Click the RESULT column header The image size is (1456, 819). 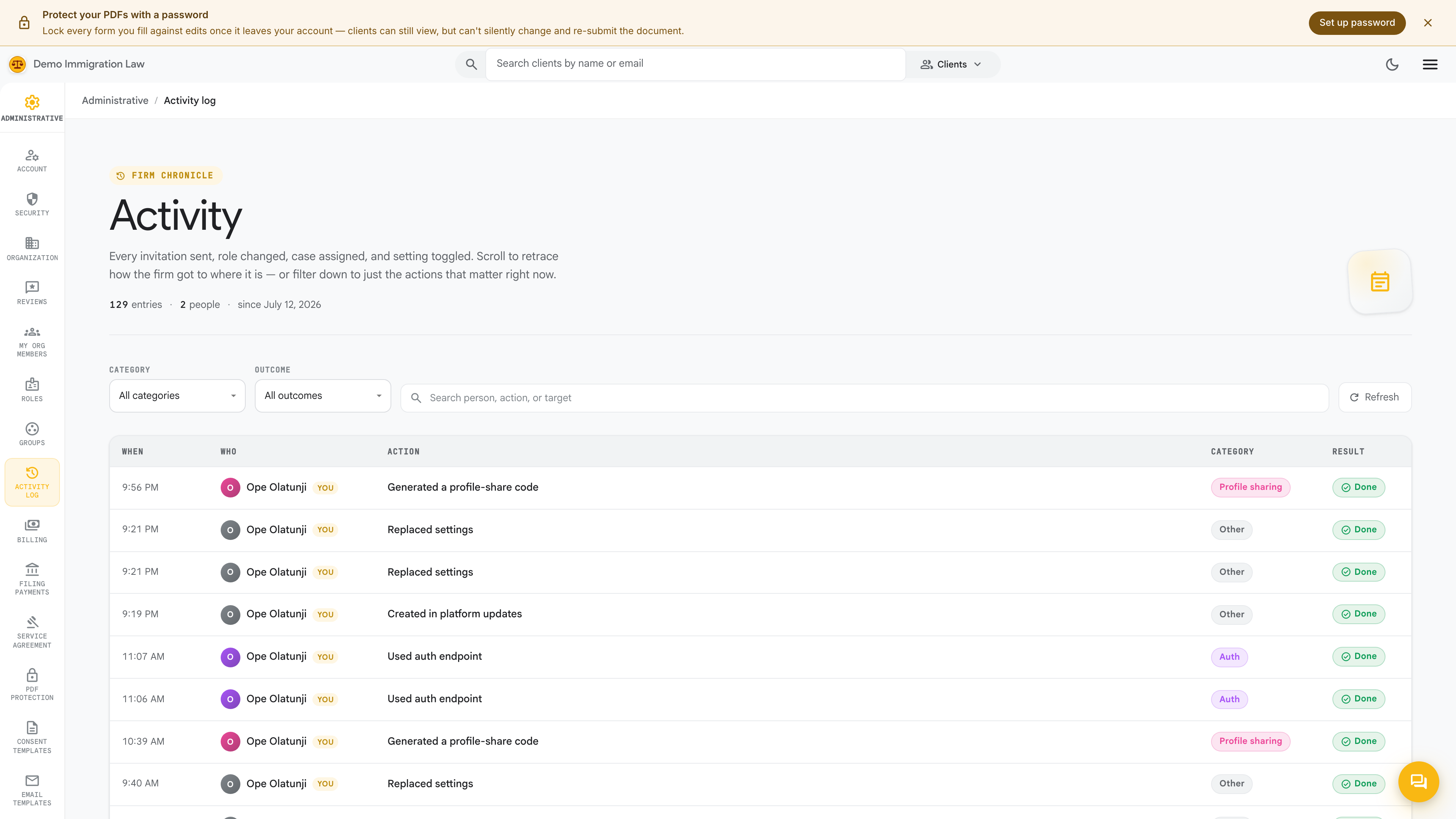point(1348,452)
